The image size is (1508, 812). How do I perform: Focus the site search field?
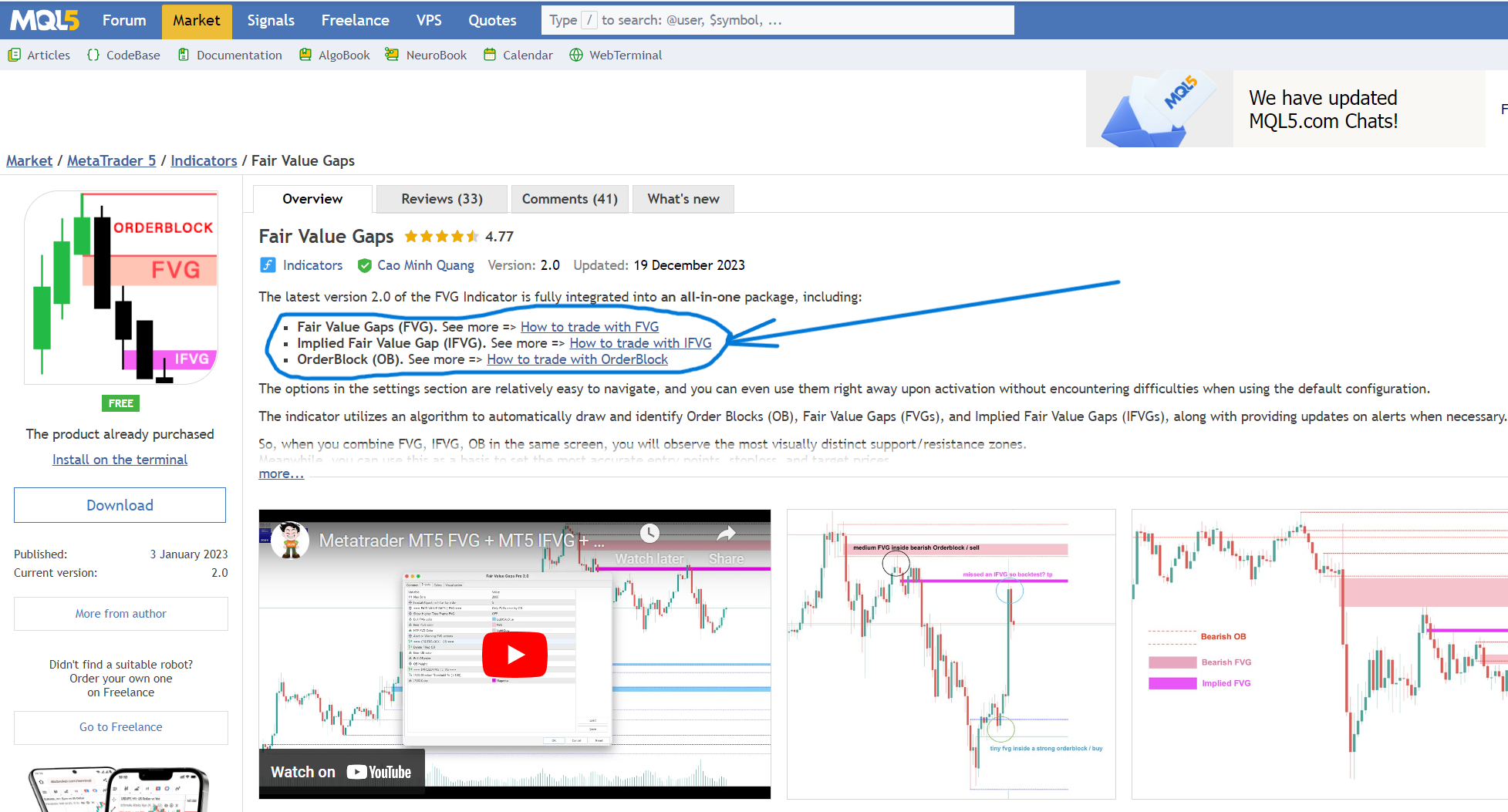click(x=778, y=20)
